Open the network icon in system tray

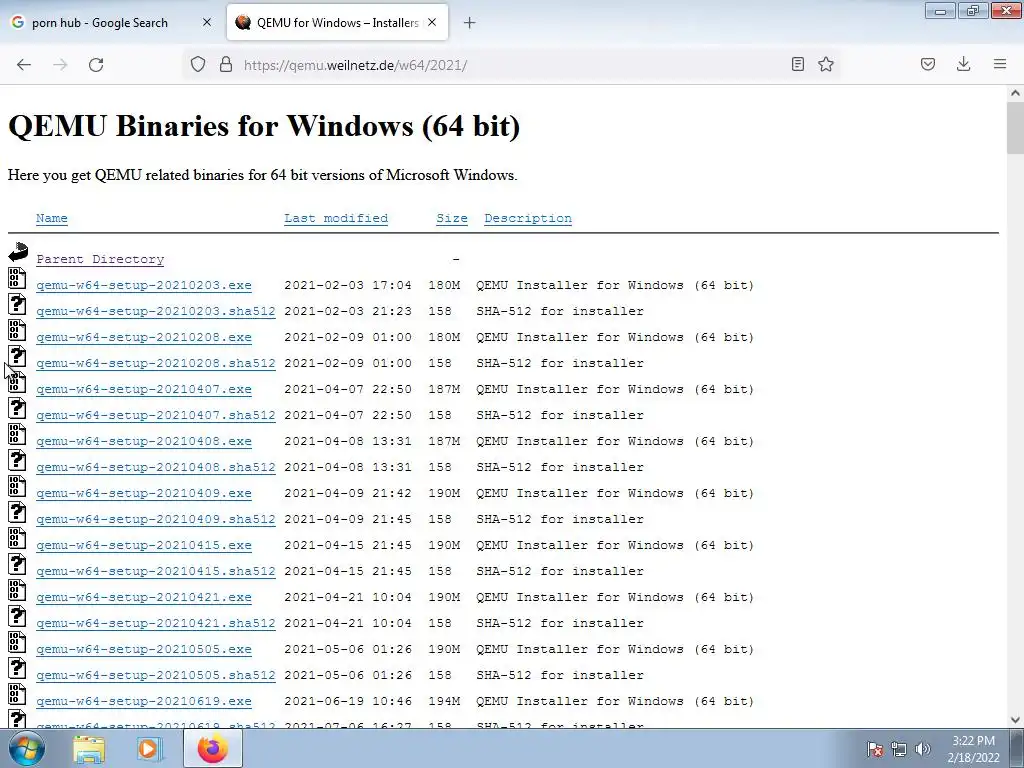coord(899,749)
